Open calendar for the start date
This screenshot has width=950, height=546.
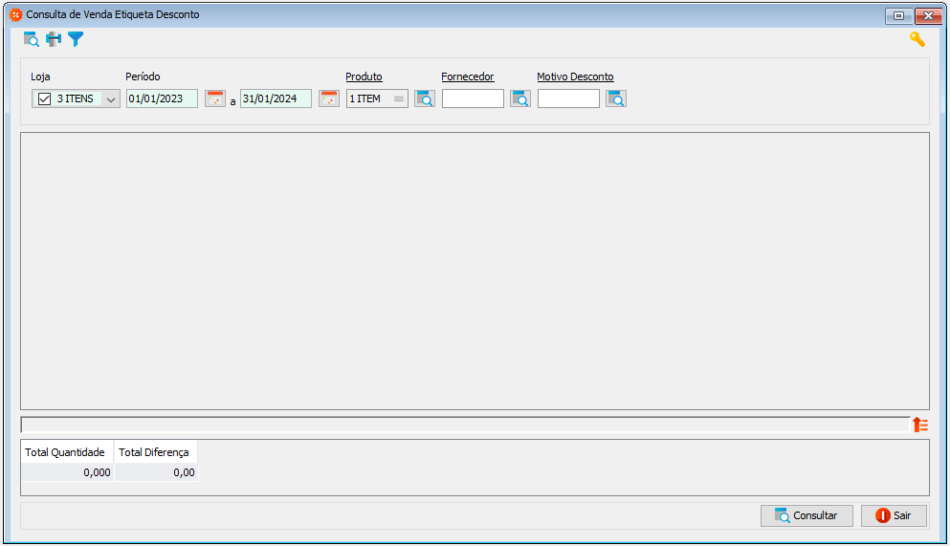click(x=215, y=99)
